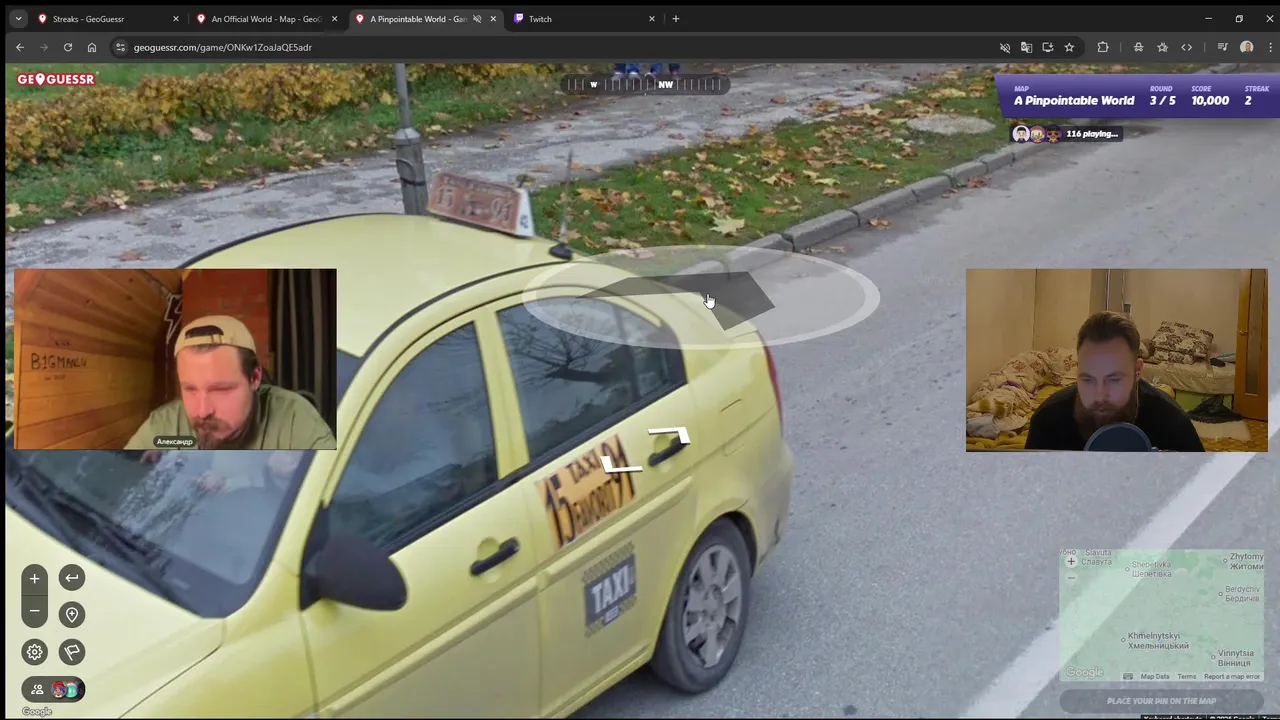
Task: Click Shepetivka on the guess map
Action: point(1151,569)
